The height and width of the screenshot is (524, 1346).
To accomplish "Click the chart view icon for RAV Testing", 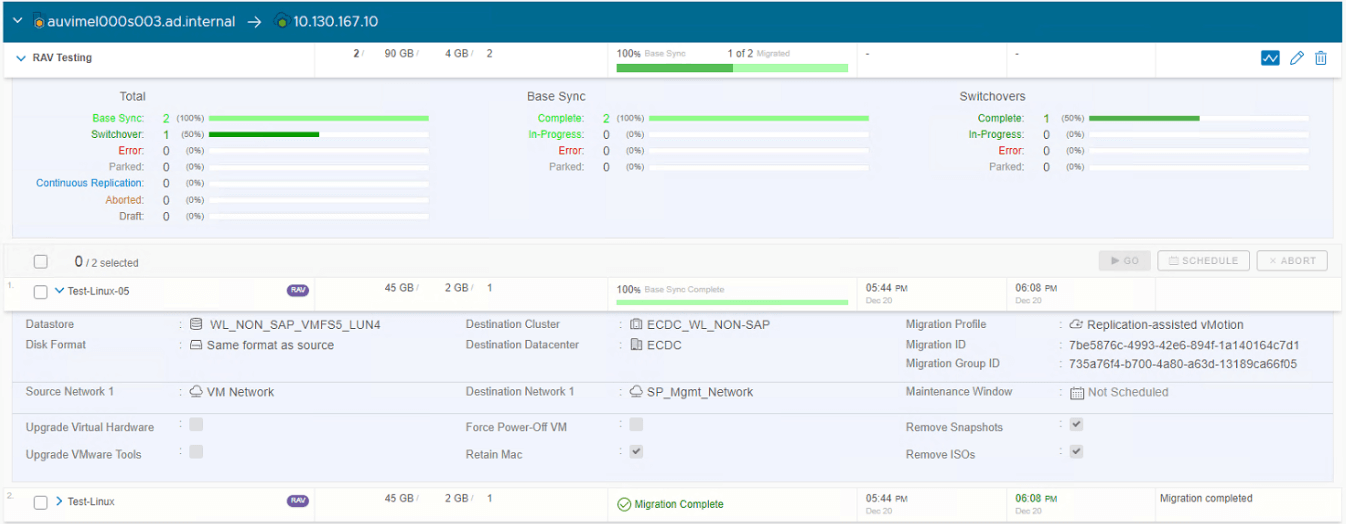I will tap(1270, 58).
